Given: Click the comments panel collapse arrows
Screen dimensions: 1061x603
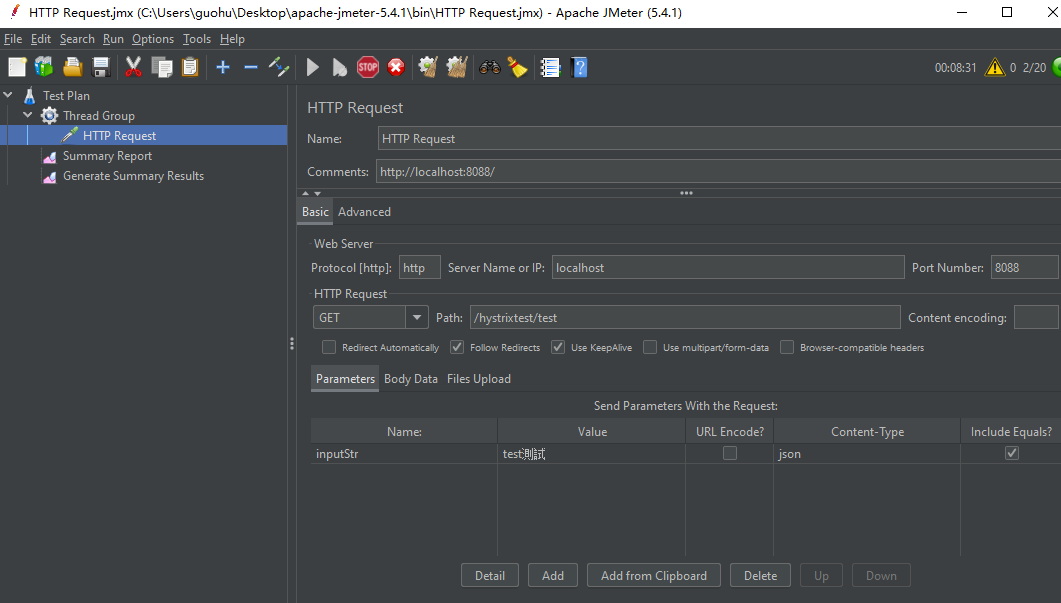Looking at the screenshot, I should tap(311, 194).
